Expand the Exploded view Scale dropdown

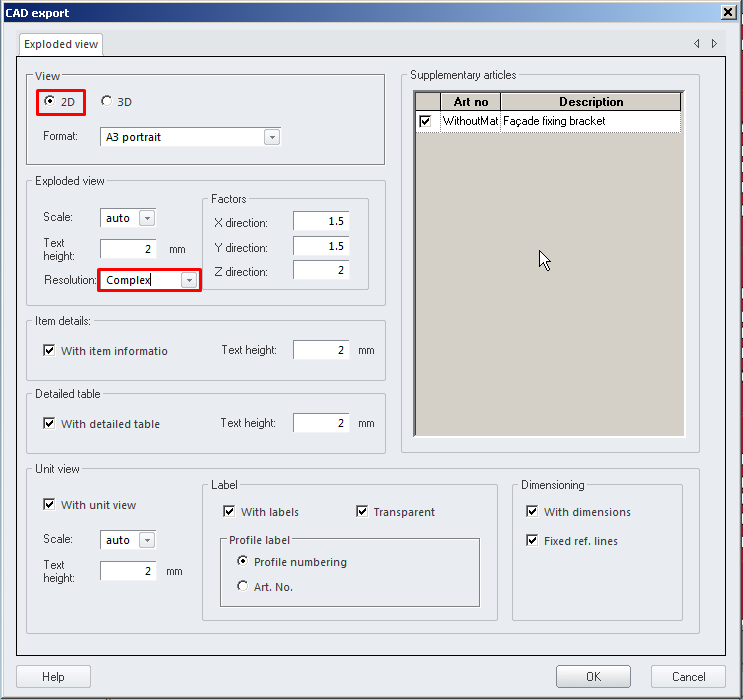click(147, 218)
